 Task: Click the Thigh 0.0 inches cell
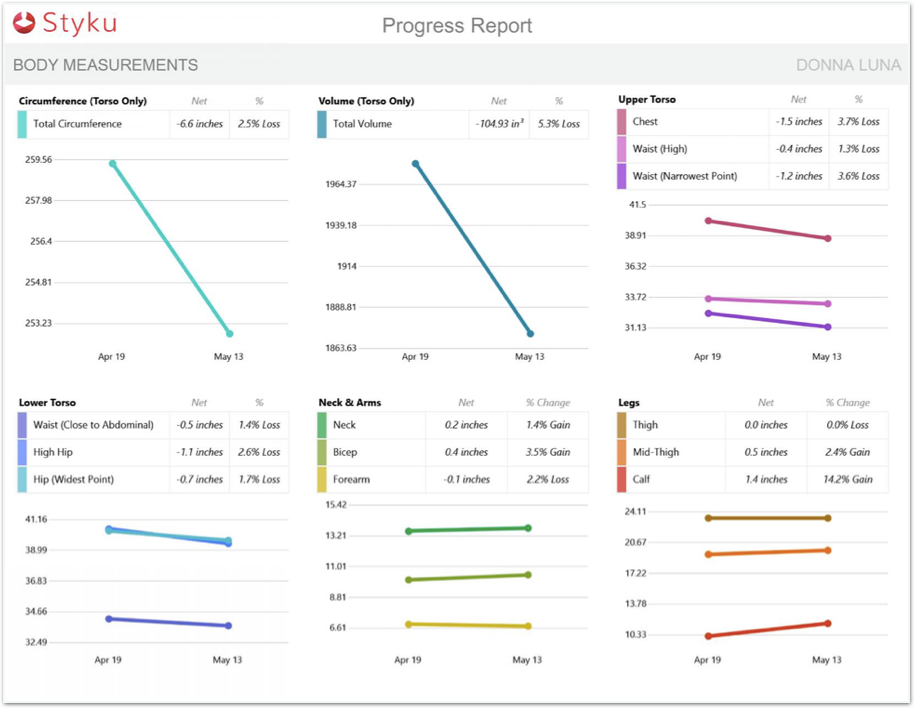point(766,425)
